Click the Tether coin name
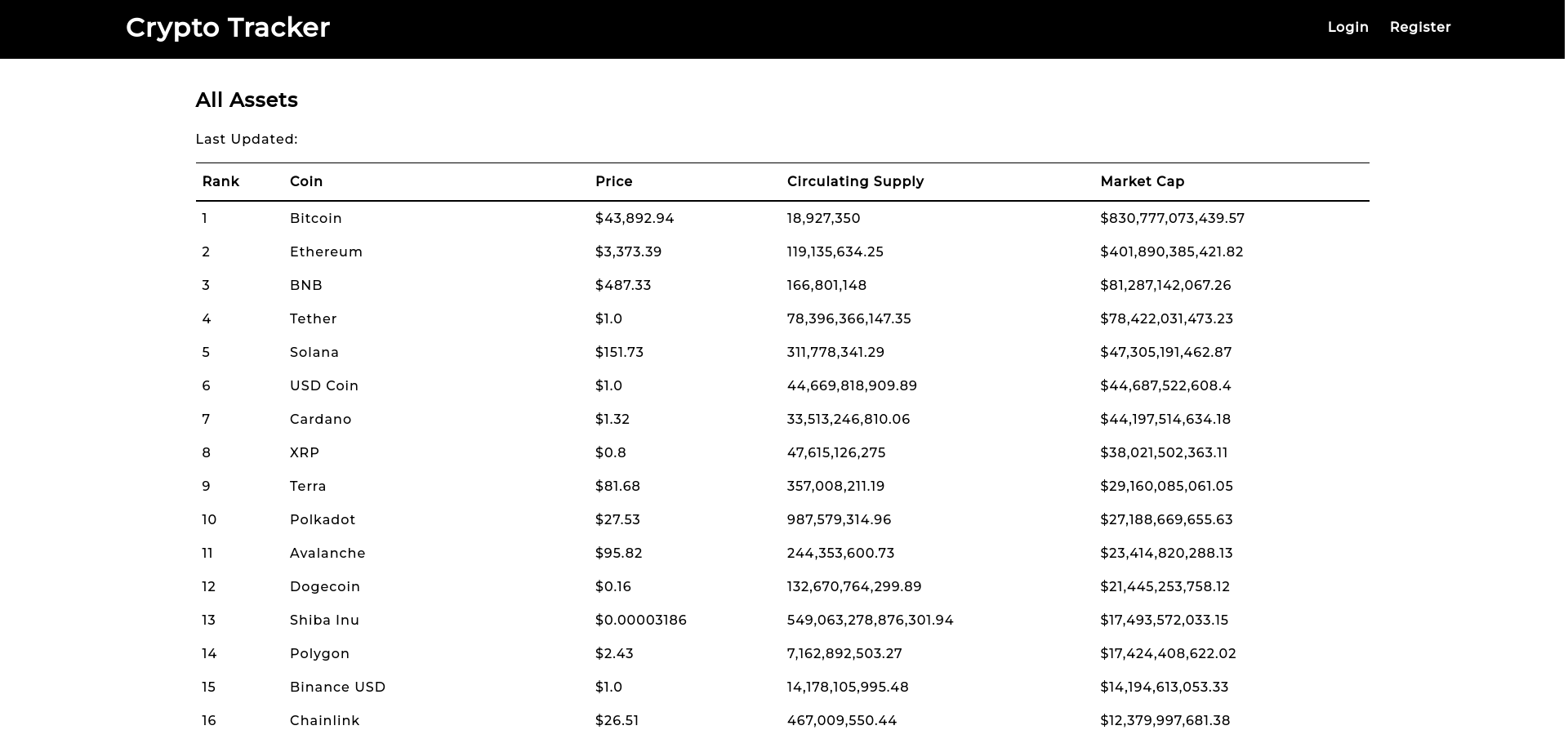This screenshot has width=1568, height=739. (313, 318)
